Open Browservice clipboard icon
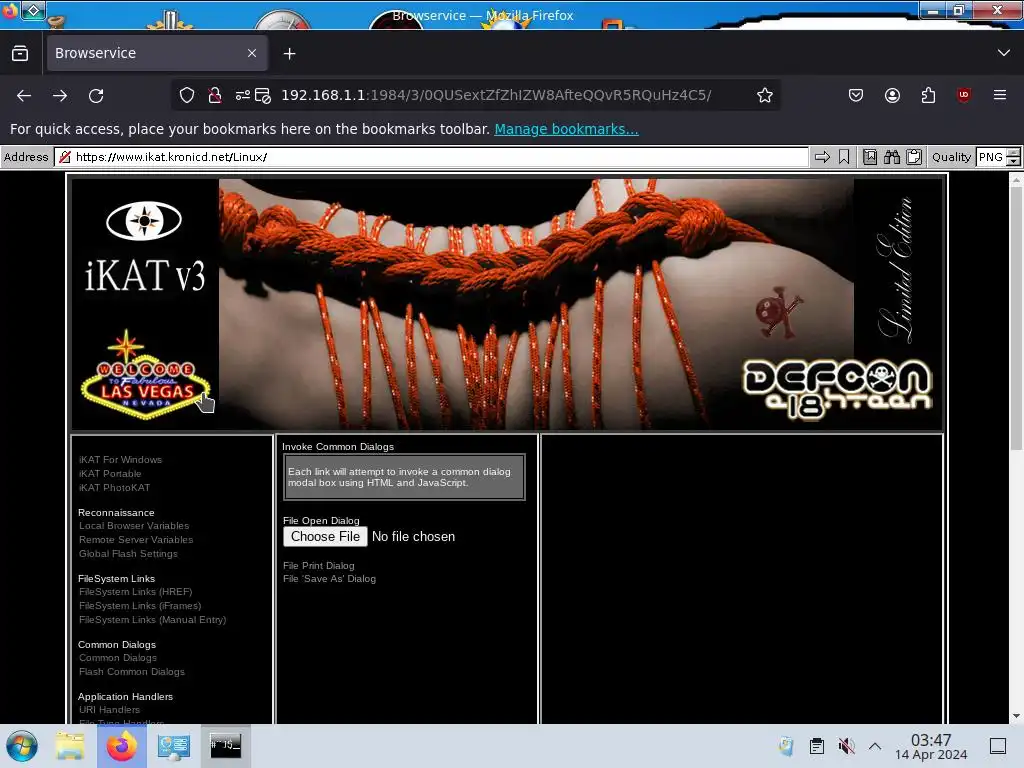Screen dimensions: 1024x768 click(x=914, y=157)
